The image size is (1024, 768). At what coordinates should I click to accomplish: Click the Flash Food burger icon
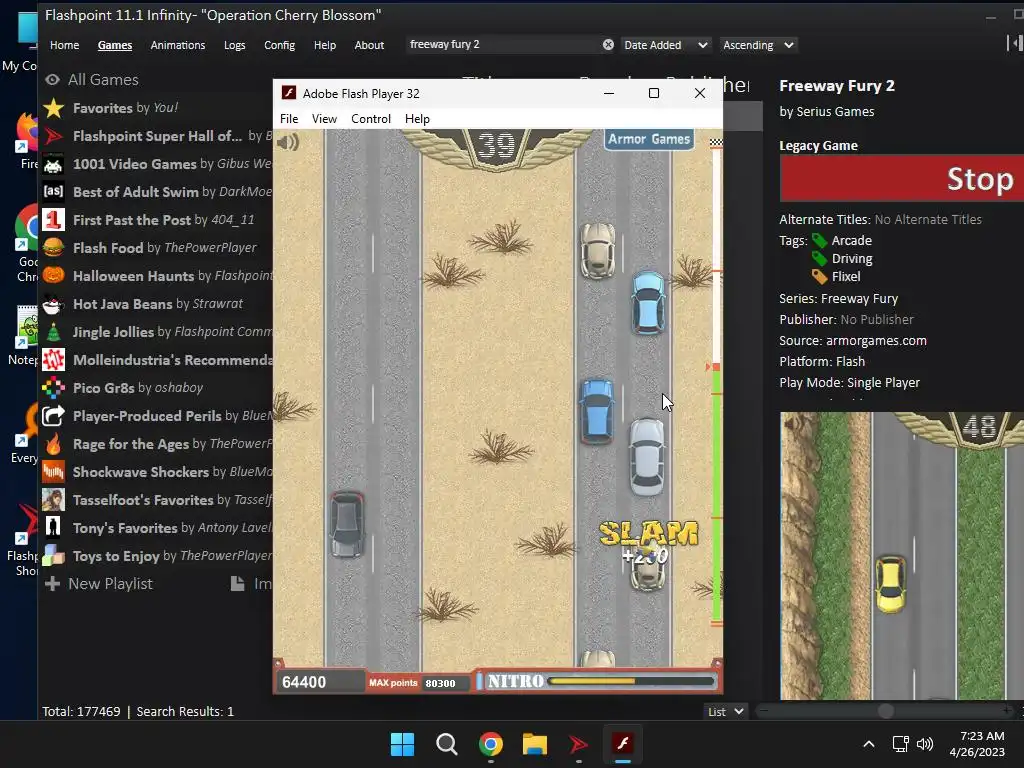[x=54, y=248]
